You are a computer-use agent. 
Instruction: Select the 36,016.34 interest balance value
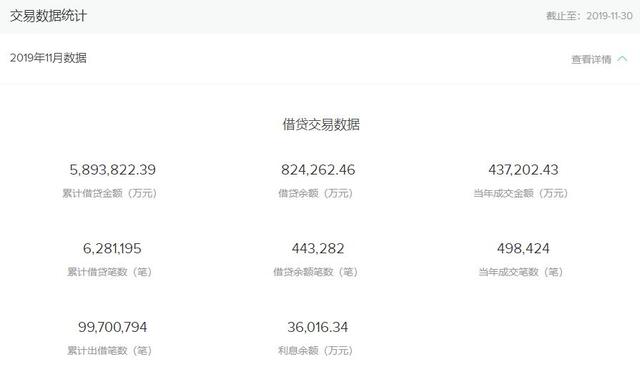click(318, 327)
